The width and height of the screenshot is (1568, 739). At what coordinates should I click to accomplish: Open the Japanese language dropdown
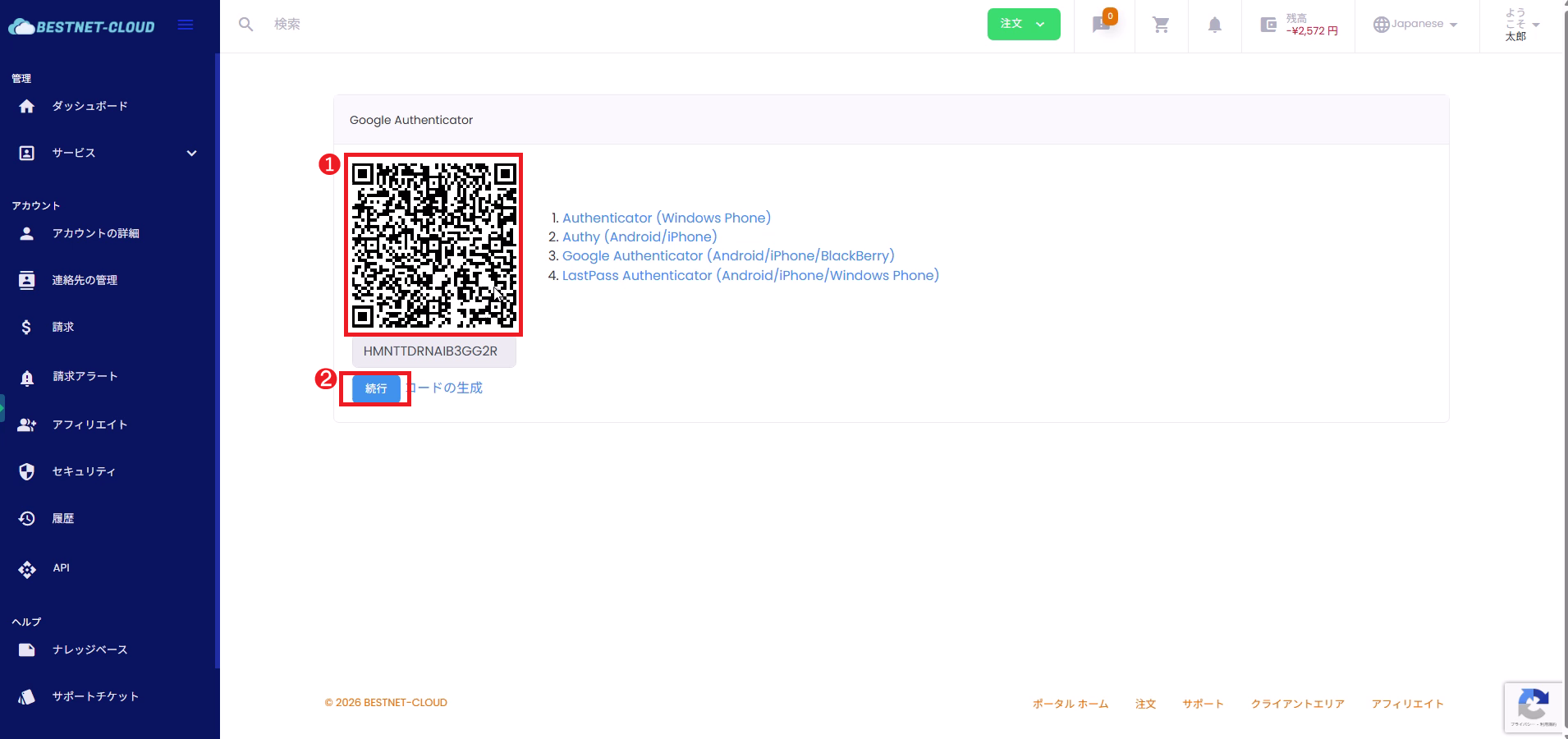pos(1415,25)
